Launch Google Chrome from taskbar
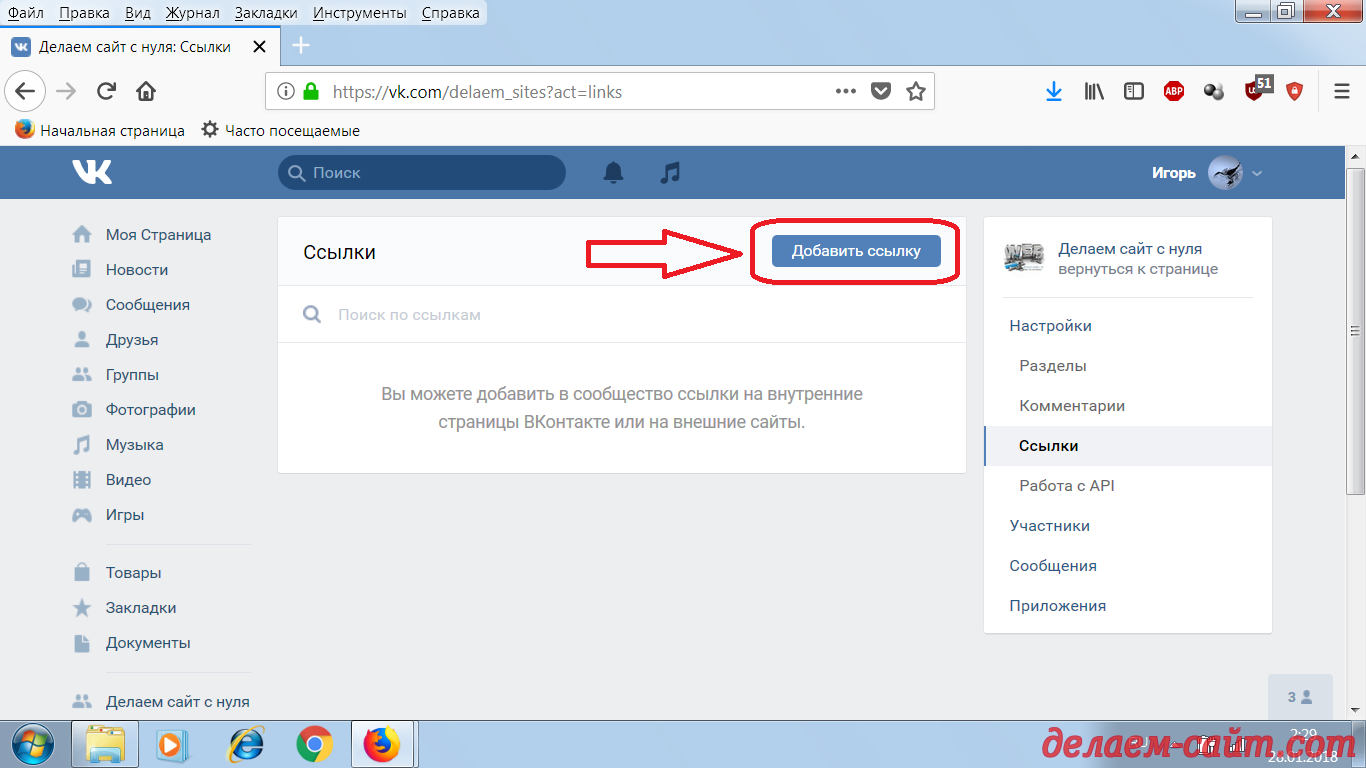Image resolution: width=1366 pixels, height=768 pixels. click(315, 745)
